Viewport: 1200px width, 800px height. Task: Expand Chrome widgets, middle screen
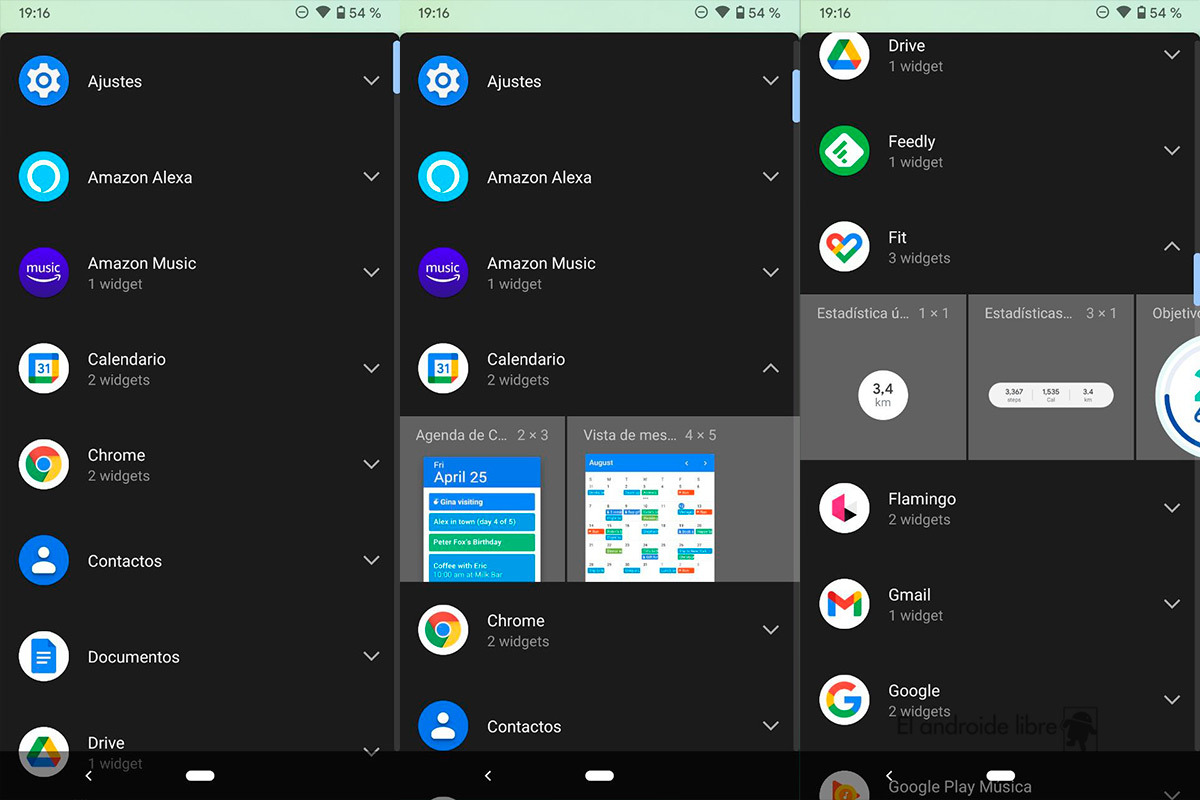tap(770, 631)
